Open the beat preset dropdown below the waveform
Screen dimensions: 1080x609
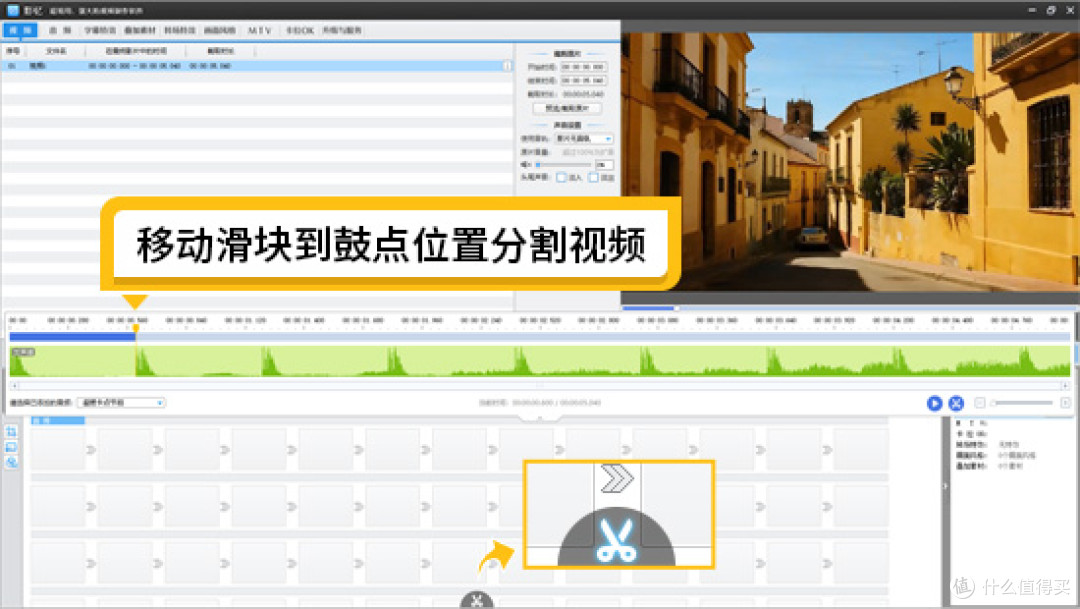coord(121,402)
